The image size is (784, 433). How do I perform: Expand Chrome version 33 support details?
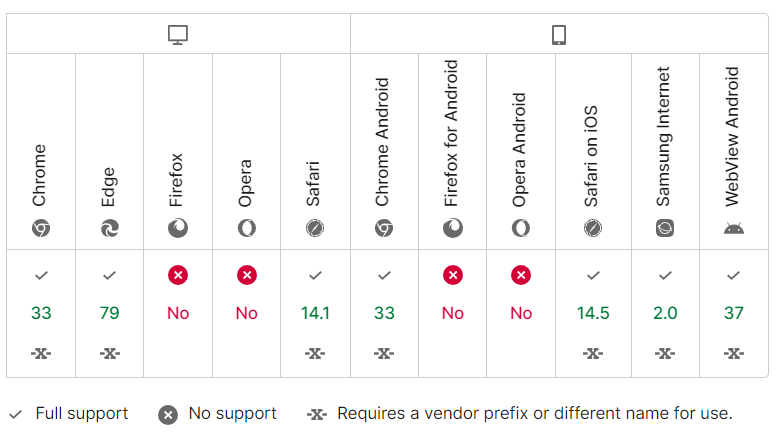(41, 313)
